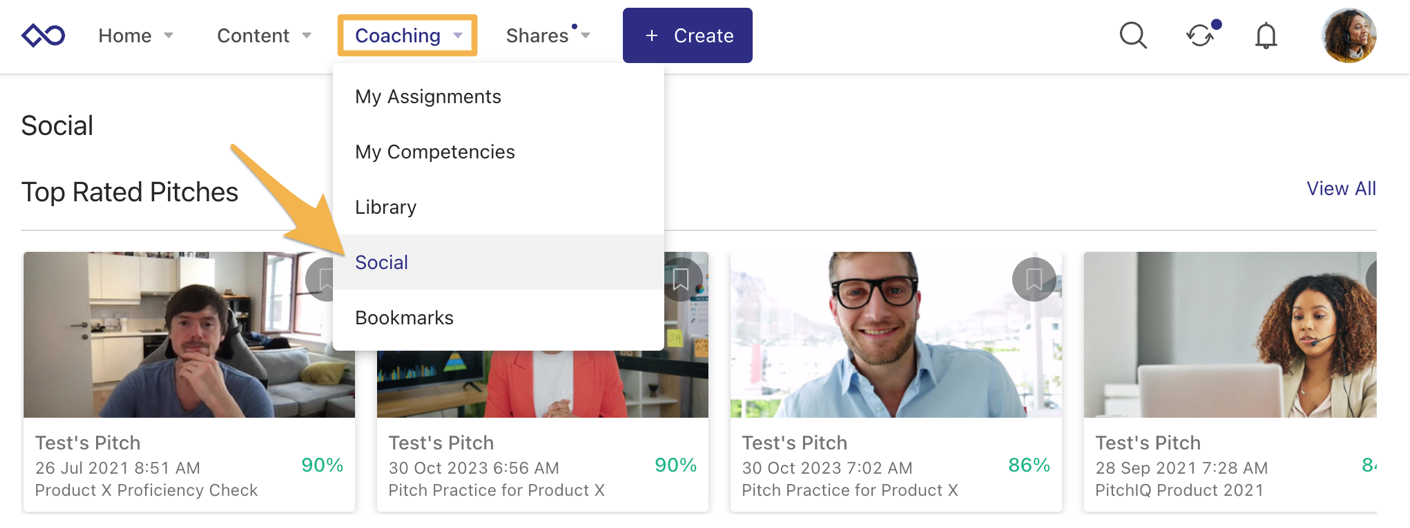This screenshot has height=528, width=1410.
Task: Expand the Home dropdown menu
Action: (136, 36)
